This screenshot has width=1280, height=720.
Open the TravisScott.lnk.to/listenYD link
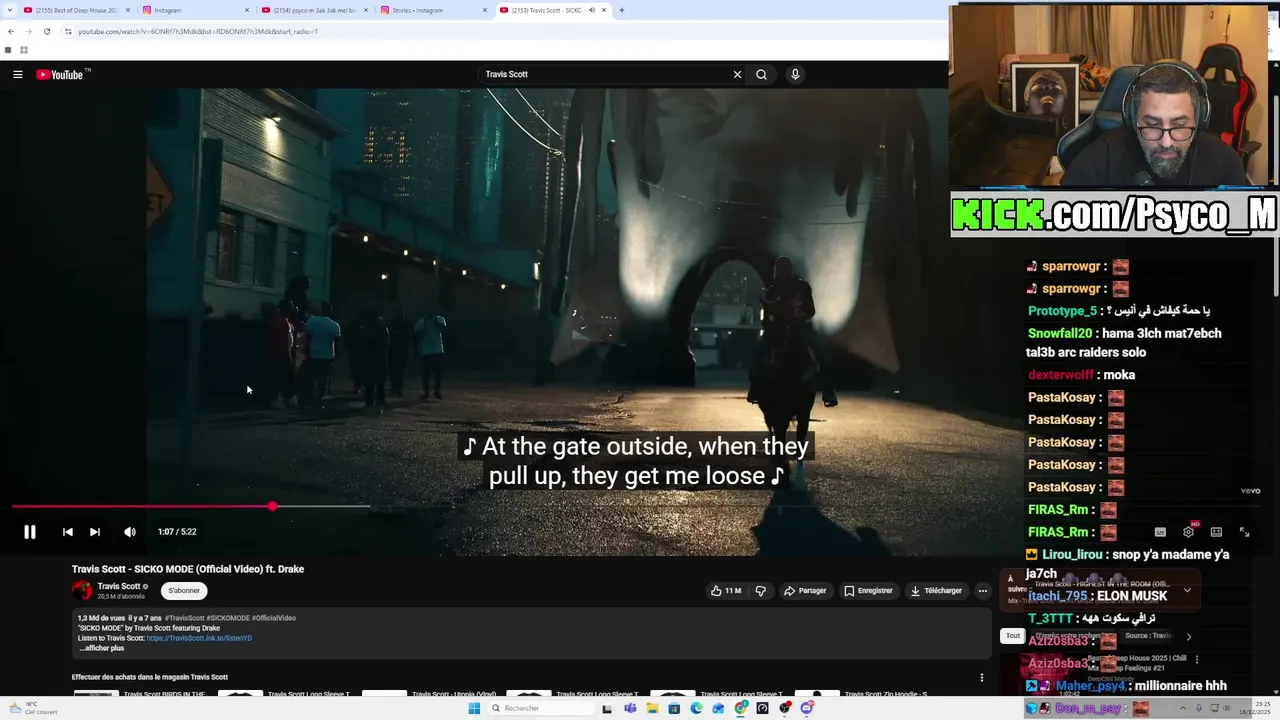click(199, 638)
